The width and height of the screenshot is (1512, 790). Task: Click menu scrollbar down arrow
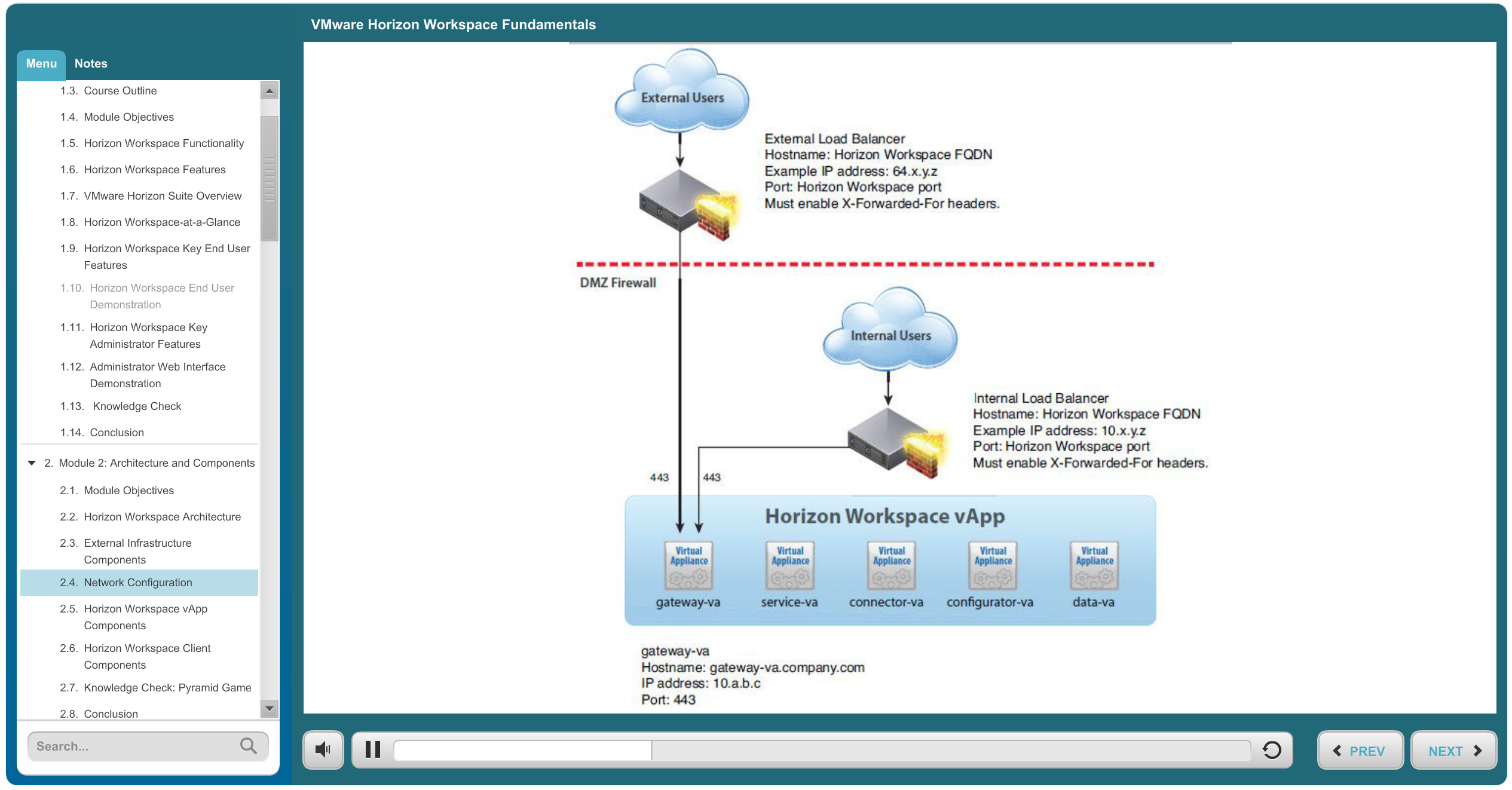click(x=270, y=709)
